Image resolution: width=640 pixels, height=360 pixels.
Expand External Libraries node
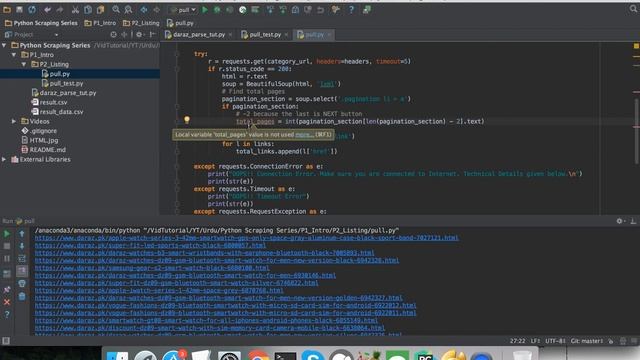pos(4,159)
